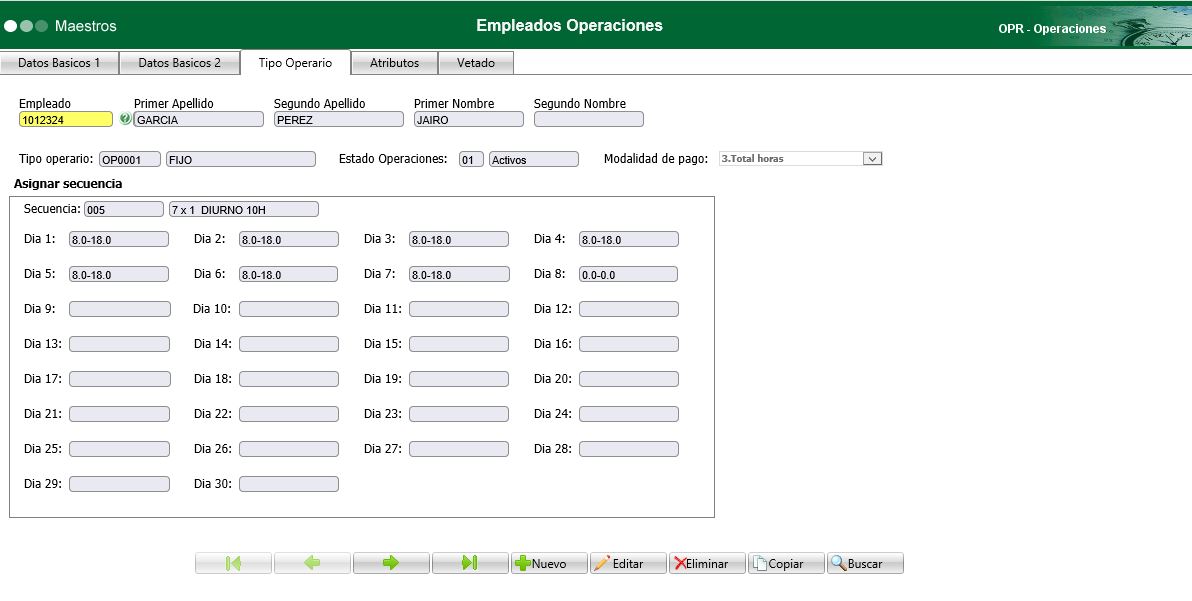Click the Dia 4 schedule field
This screenshot has width=1192, height=601.
pyautogui.click(x=629, y=239)
